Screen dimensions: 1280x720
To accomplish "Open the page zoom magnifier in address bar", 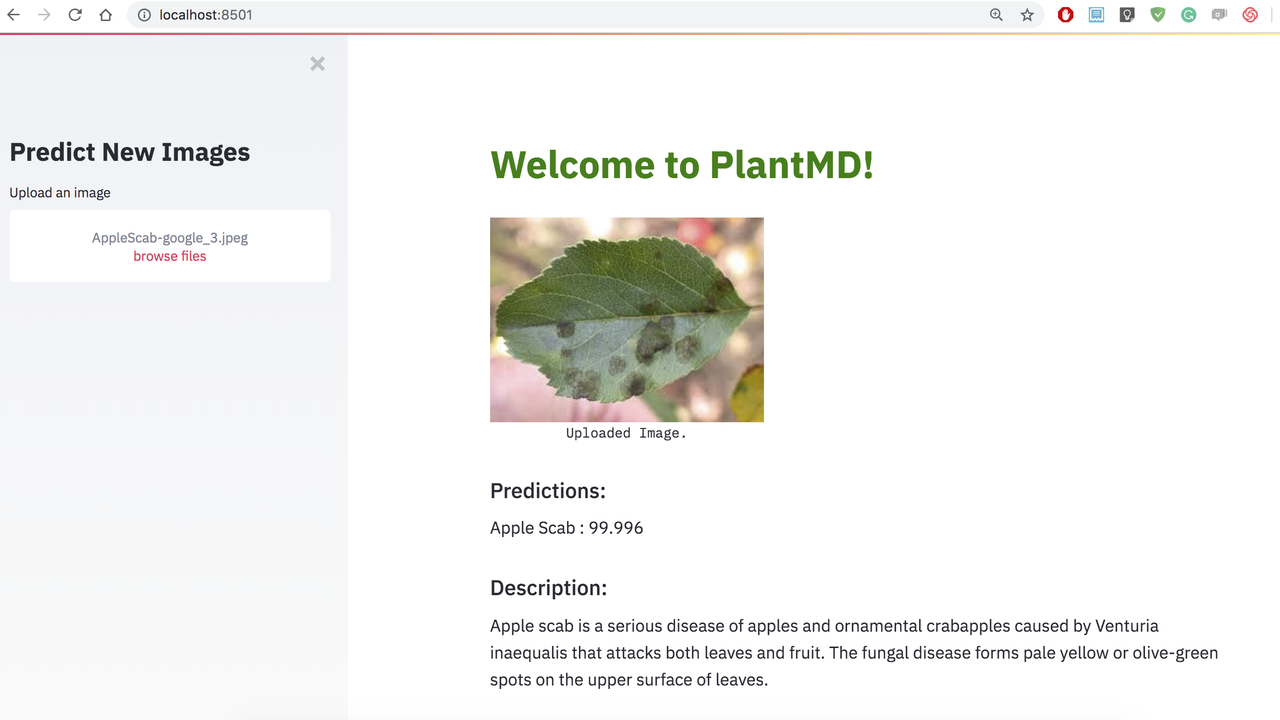I will [996, 14].
